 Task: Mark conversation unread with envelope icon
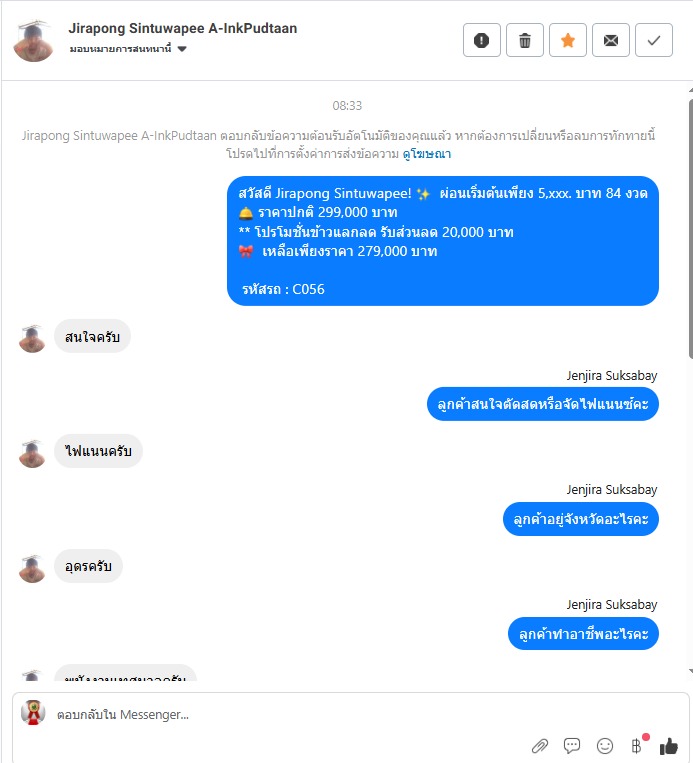click(x=611, y=40)
